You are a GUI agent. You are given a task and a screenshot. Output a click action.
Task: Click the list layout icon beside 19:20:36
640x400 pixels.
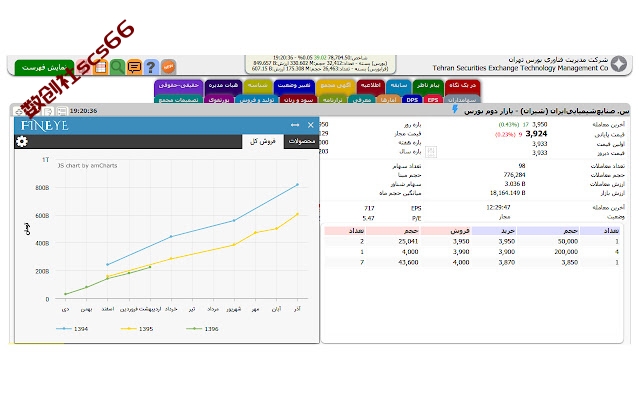[x=62, y=111]
